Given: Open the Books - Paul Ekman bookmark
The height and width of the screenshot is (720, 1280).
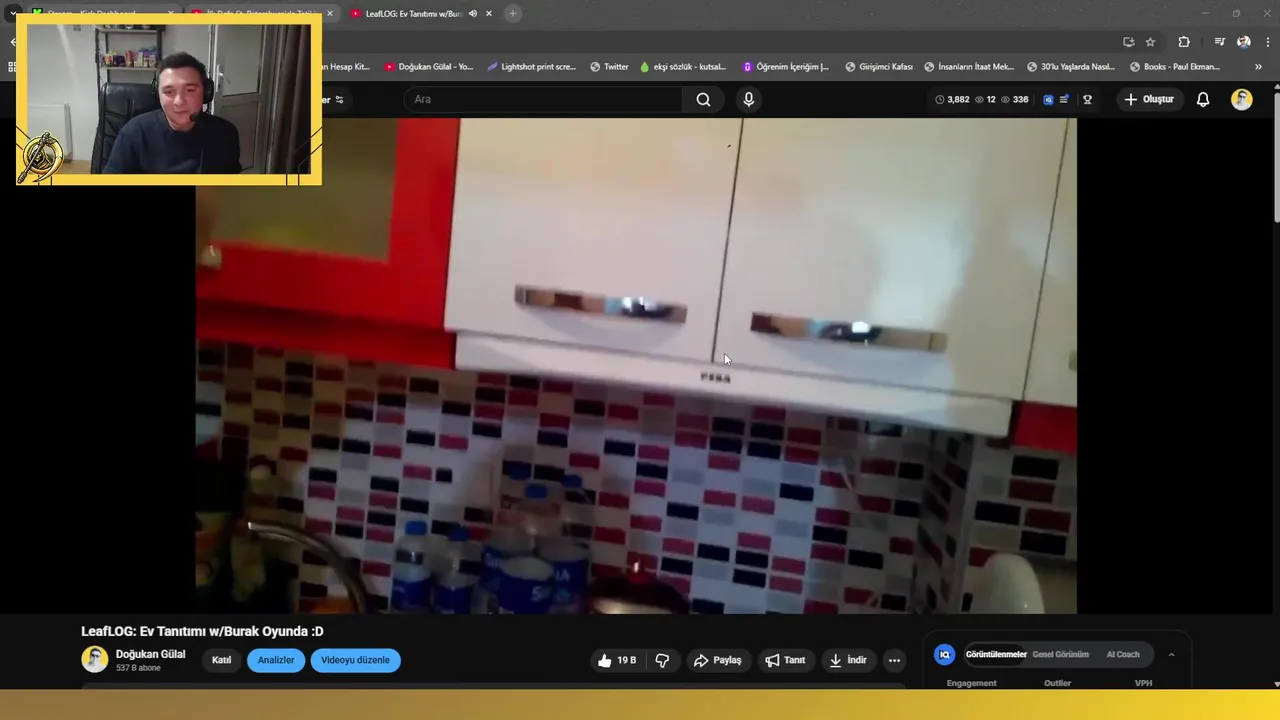Looking at the screenshot, I should 1174,67.
